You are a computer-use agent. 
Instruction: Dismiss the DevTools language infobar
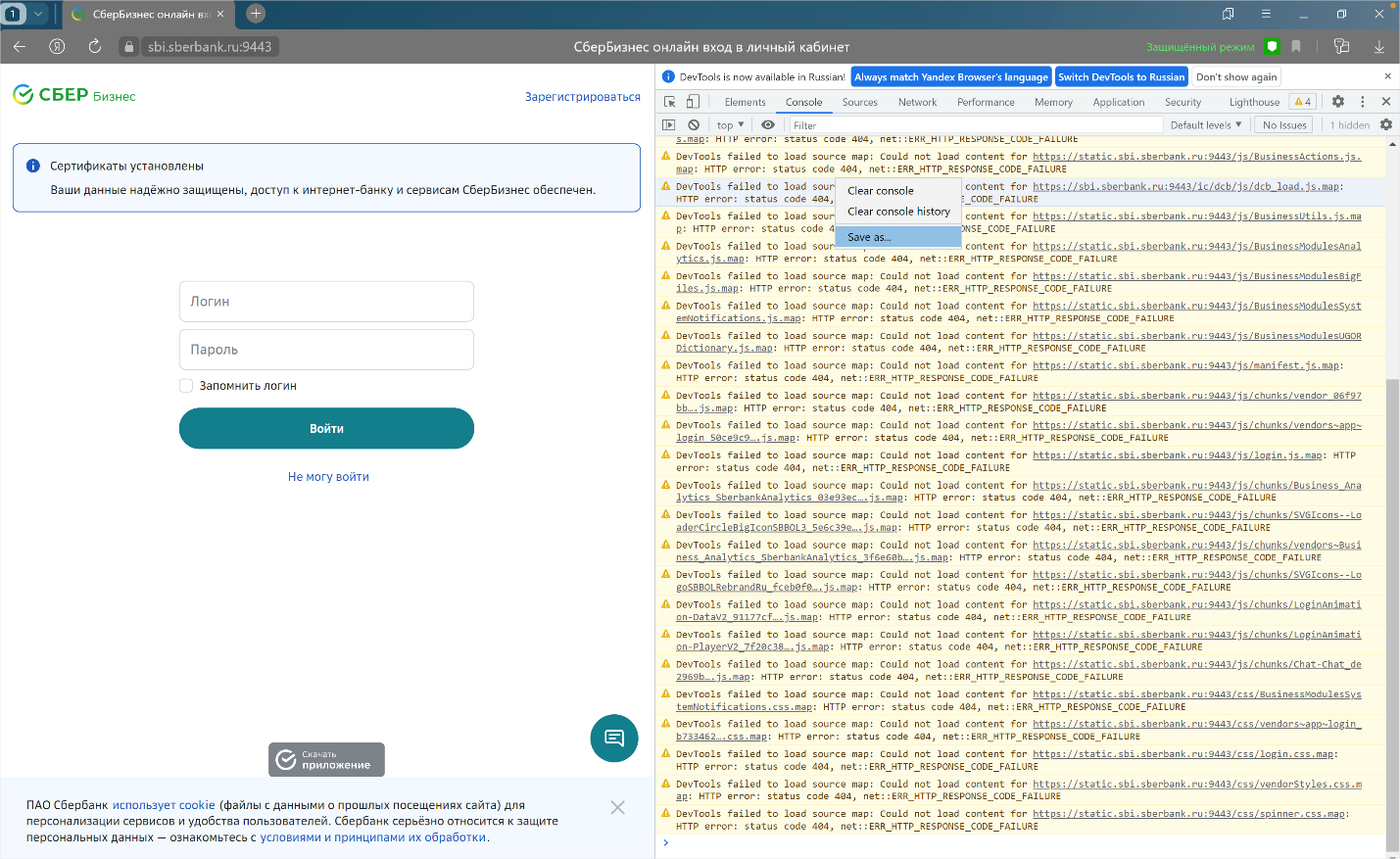(x=1387, y=76)
